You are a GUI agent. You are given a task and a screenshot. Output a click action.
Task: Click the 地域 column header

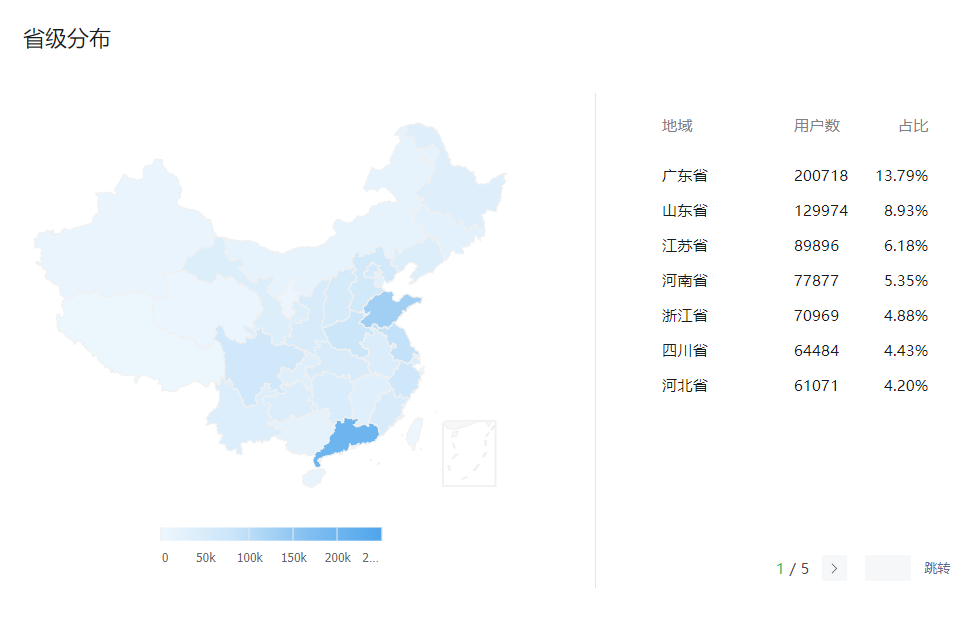(677, 126)
